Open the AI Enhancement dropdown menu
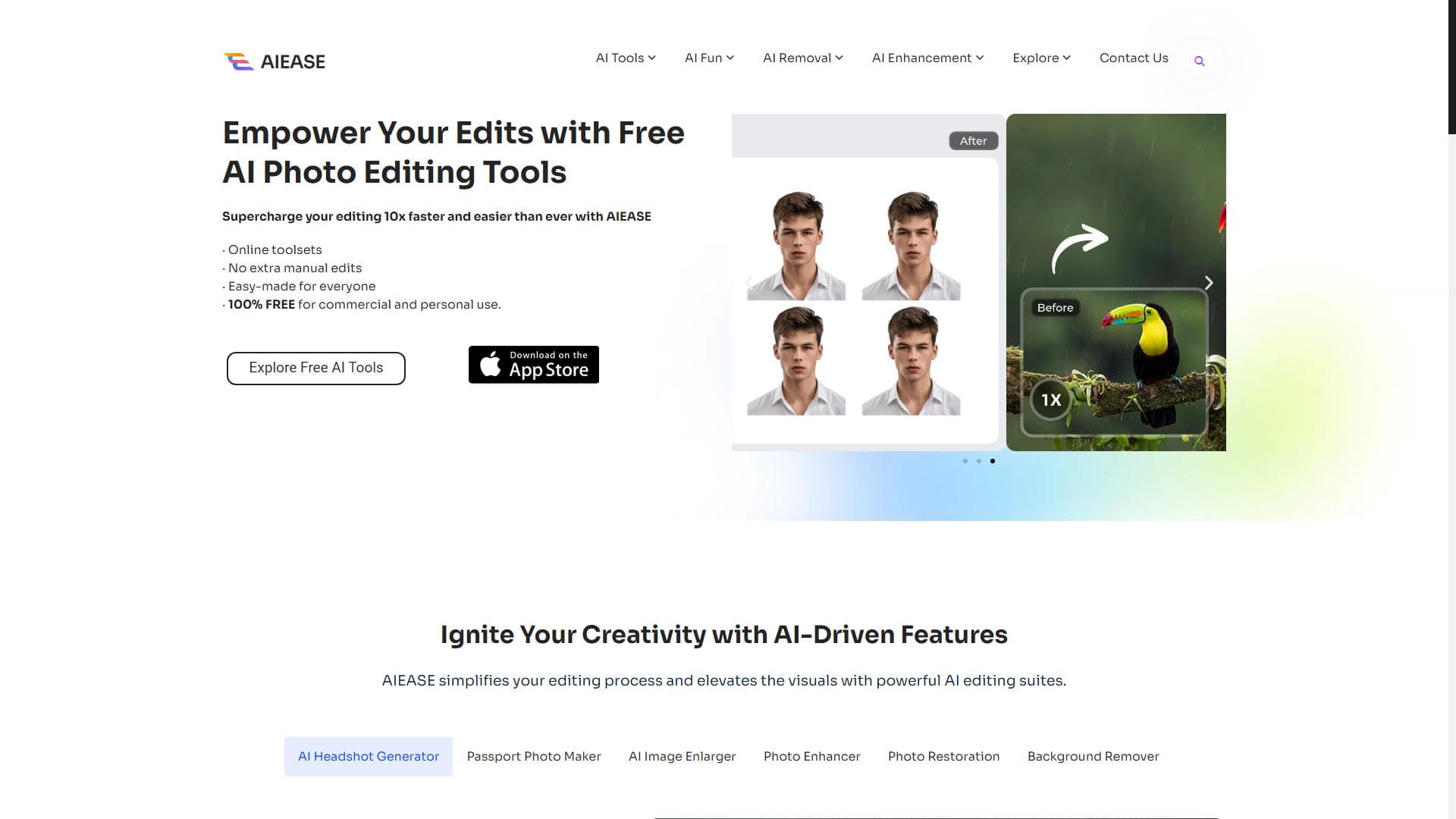Viewport: 1456px width, 819px height. [927, 58]
